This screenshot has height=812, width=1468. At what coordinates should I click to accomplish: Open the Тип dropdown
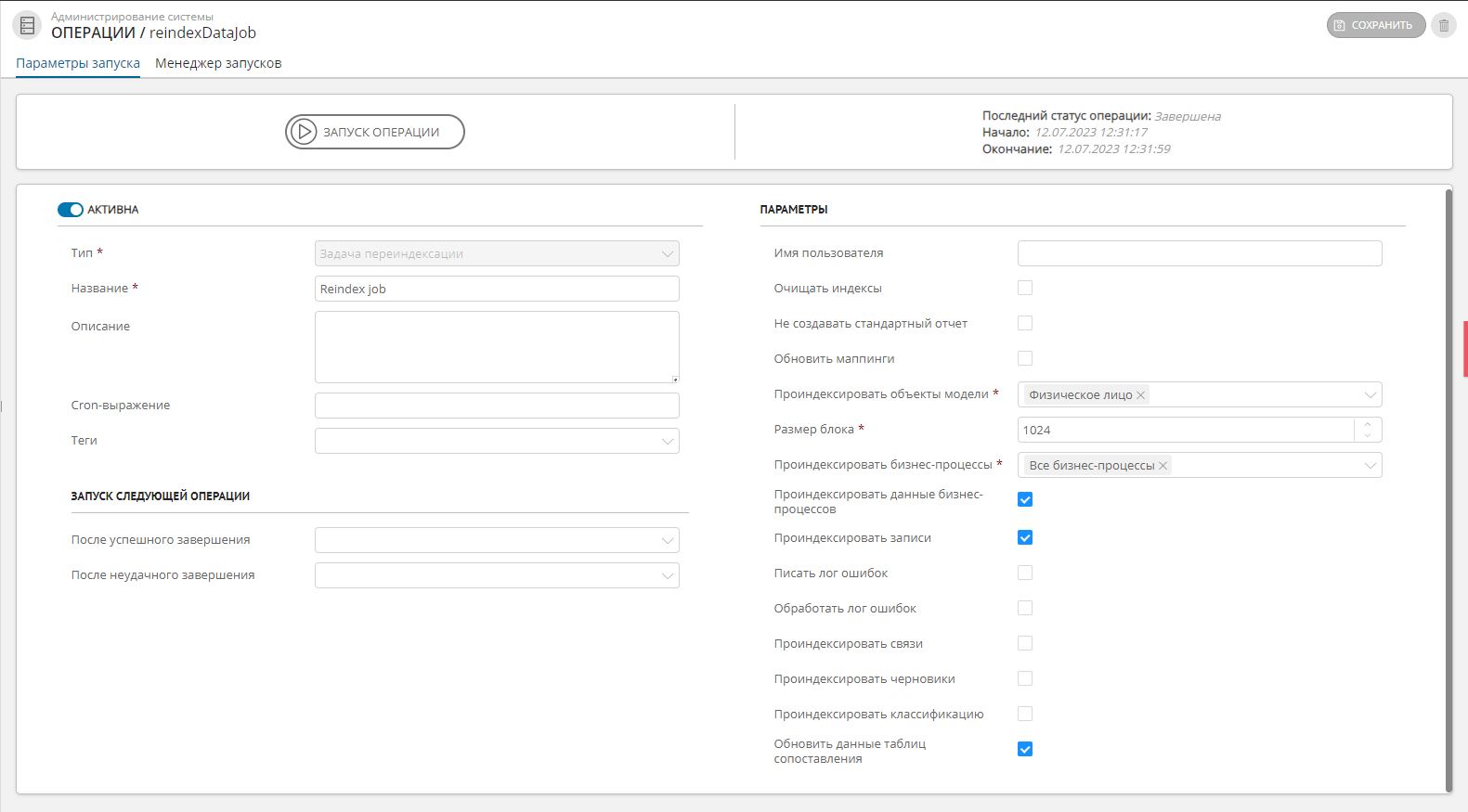tap(497, 253)
